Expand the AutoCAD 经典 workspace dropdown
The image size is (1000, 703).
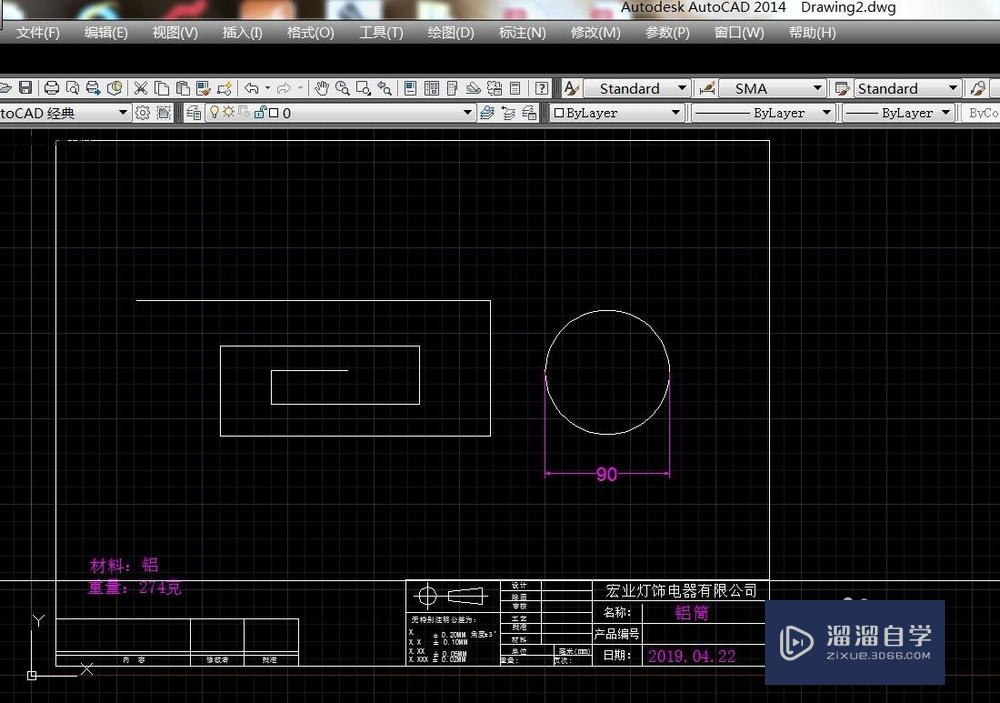click(x=123, y=113)
